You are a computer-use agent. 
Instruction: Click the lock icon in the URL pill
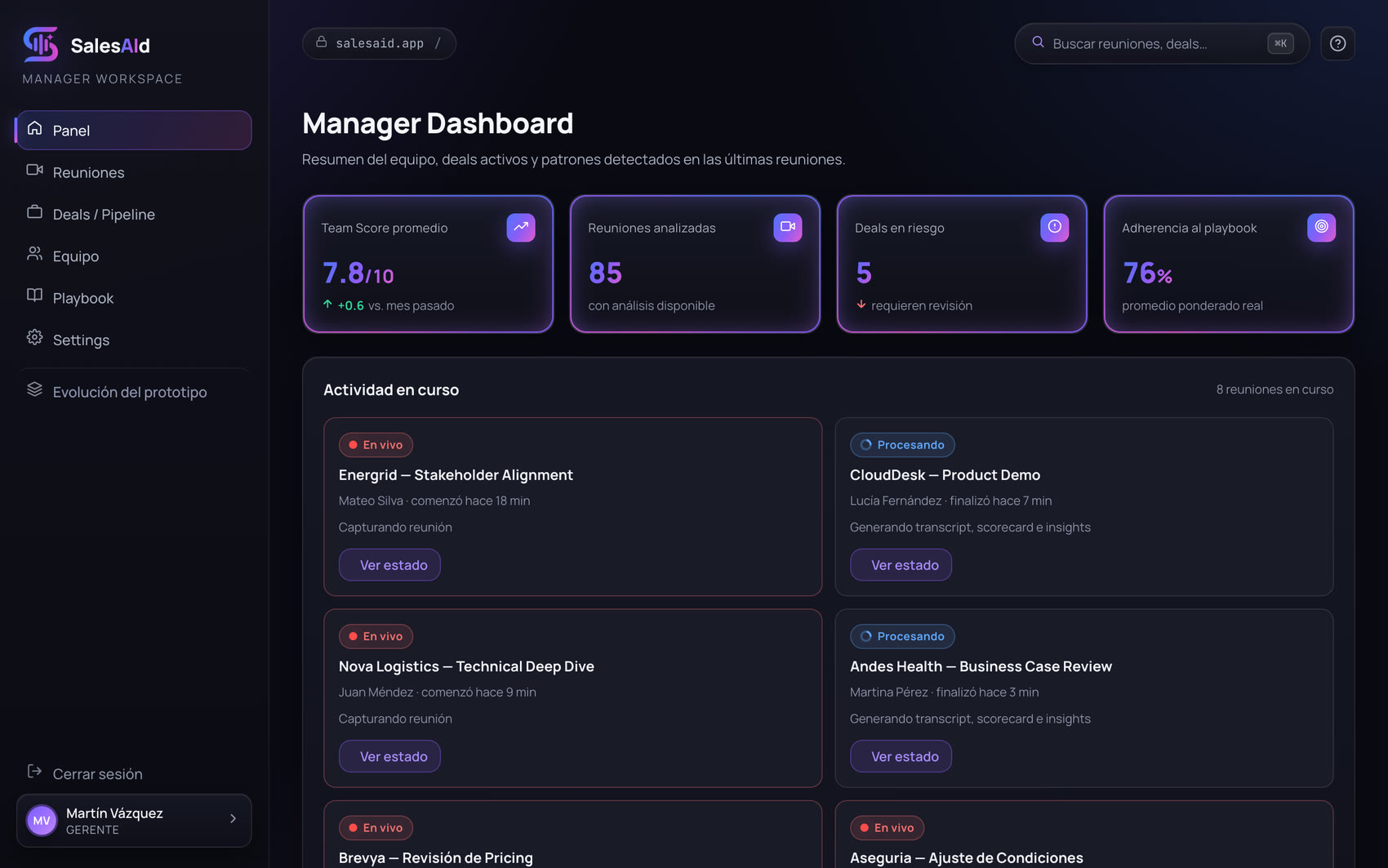point(322,42)
